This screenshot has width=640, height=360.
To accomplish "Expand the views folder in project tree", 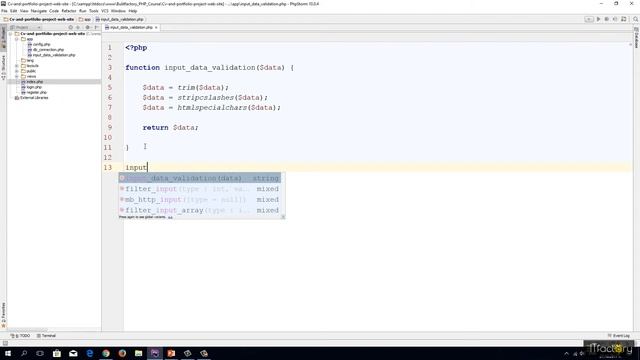I will point(17,76).
